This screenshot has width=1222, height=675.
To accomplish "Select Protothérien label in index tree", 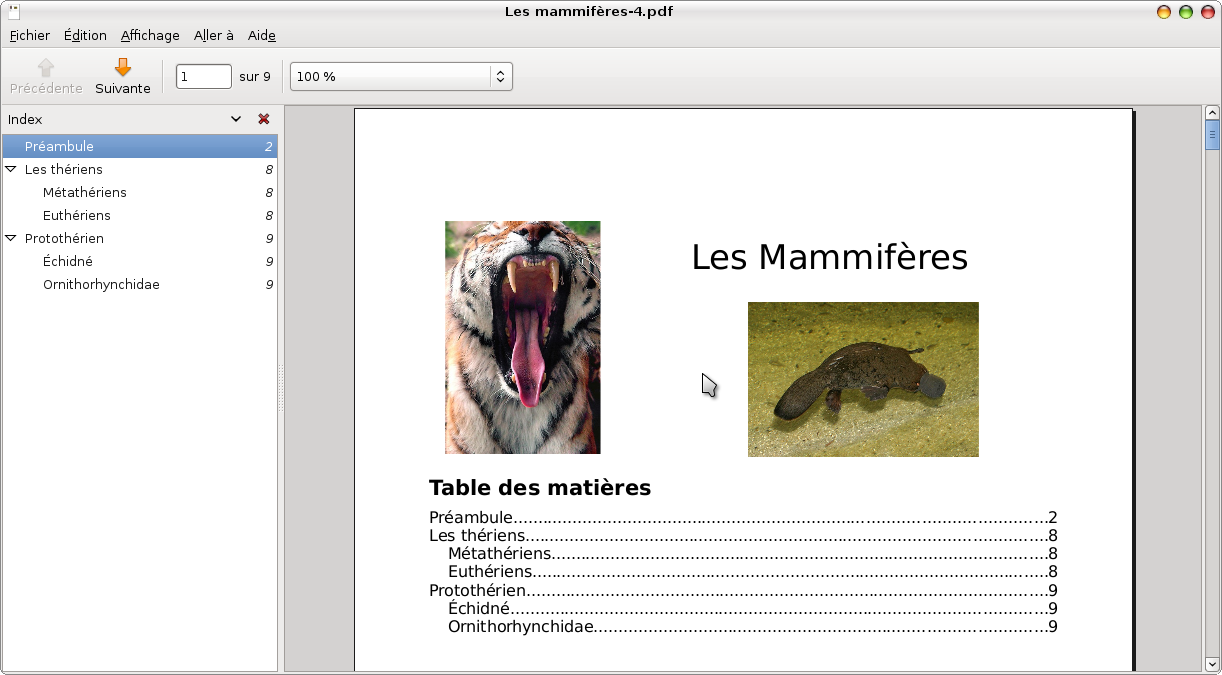I will pos(64,238).
